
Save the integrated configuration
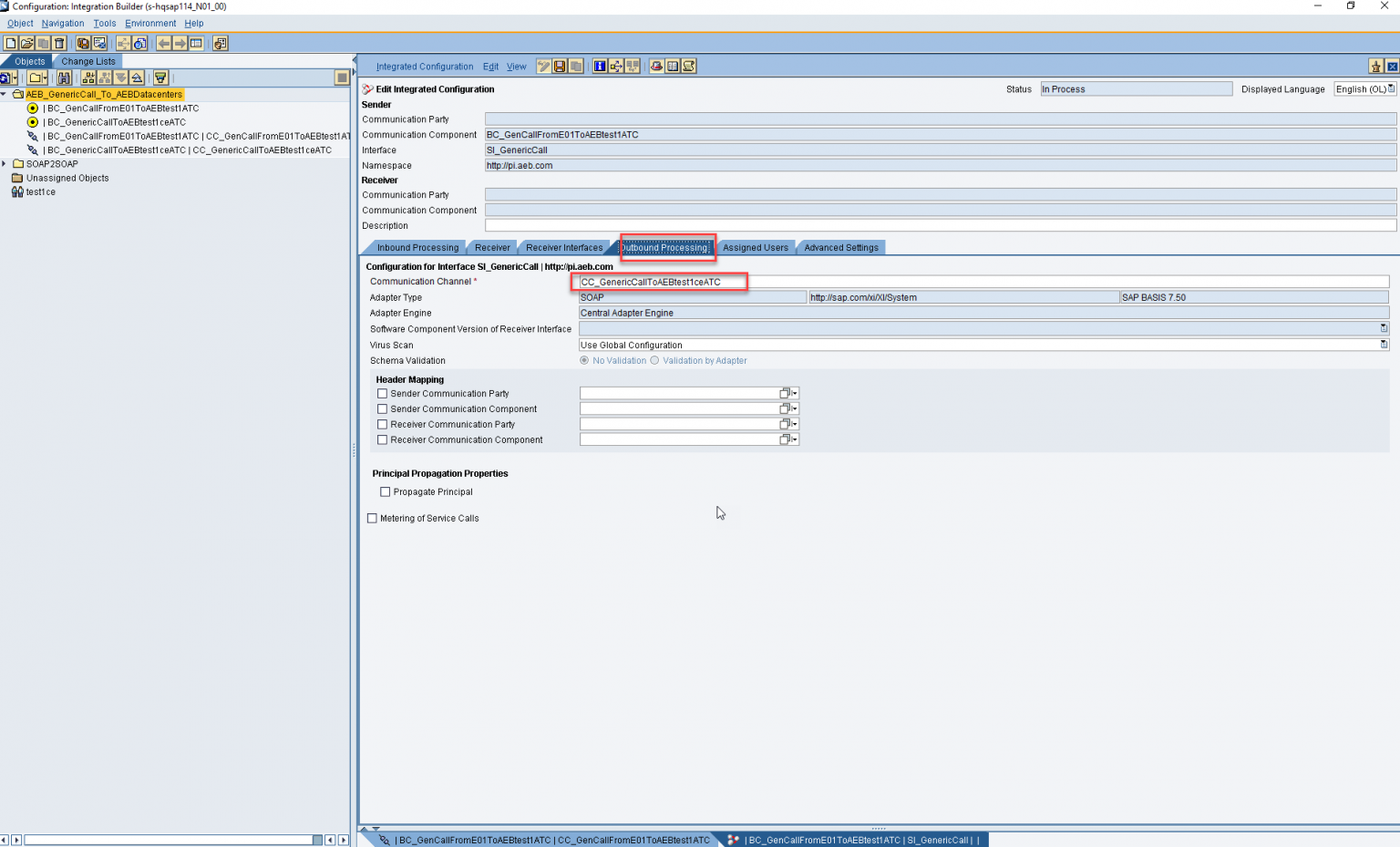click(560, 66)
